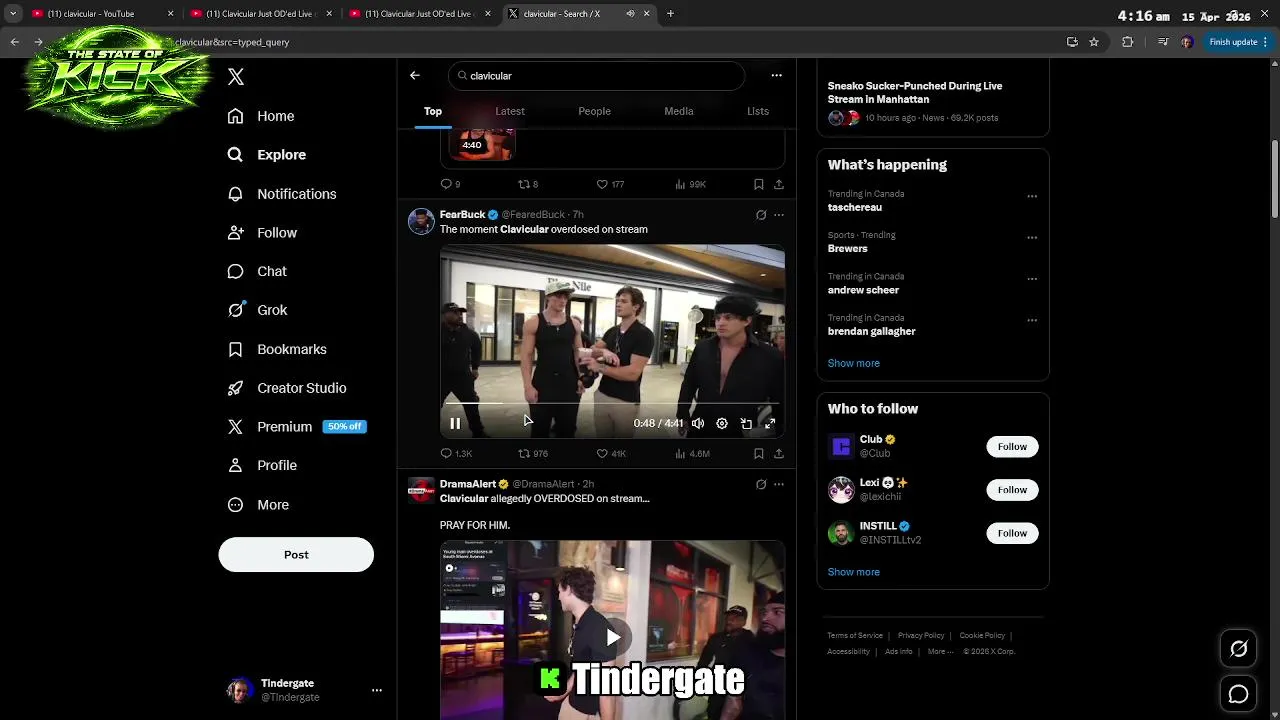The height and width of the screenshot is (720, 1280).
Task: View FearBuck post analytics 4.6M
Action: [x=692, y=454]
